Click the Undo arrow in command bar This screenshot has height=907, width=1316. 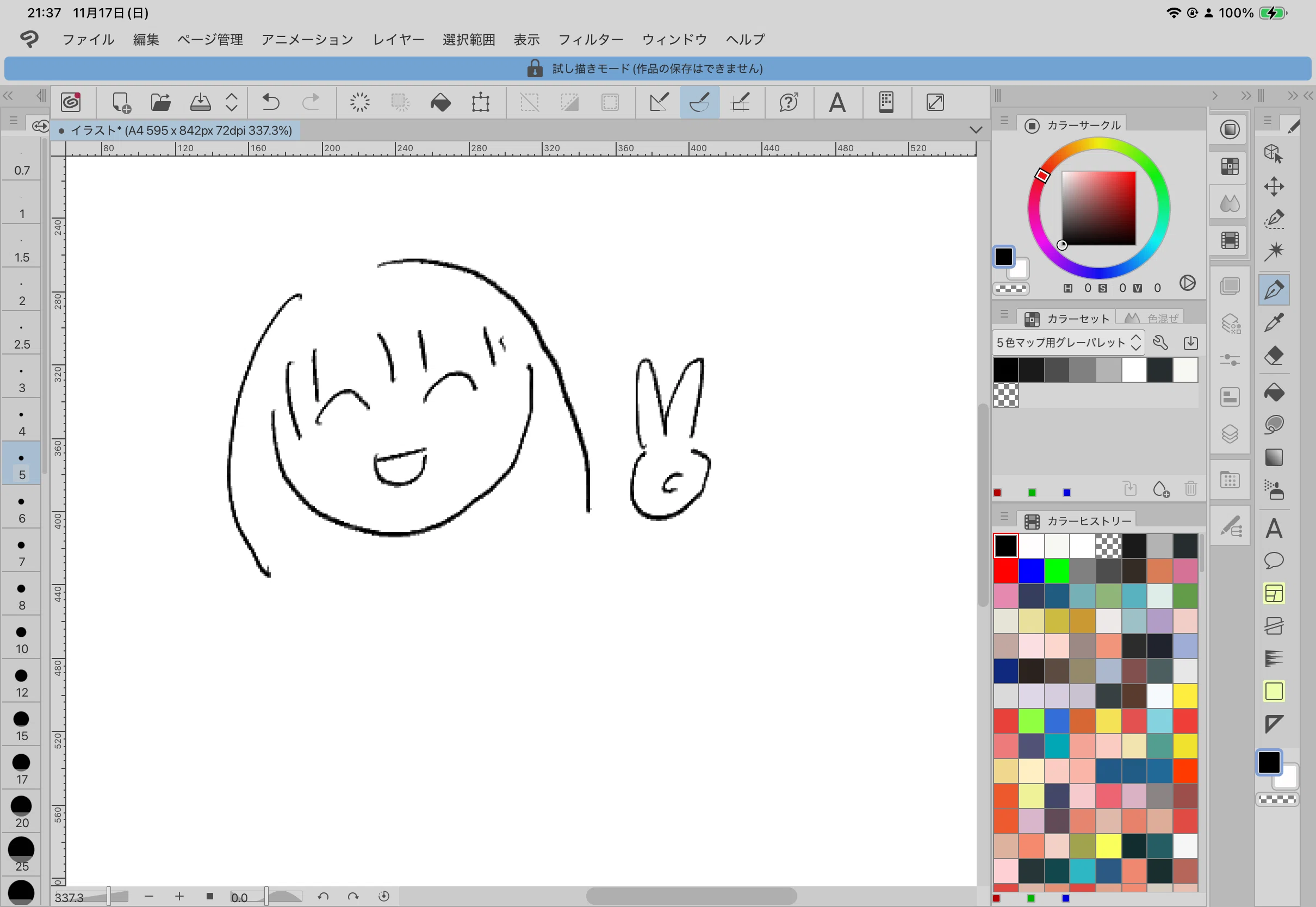coord(270,103)
